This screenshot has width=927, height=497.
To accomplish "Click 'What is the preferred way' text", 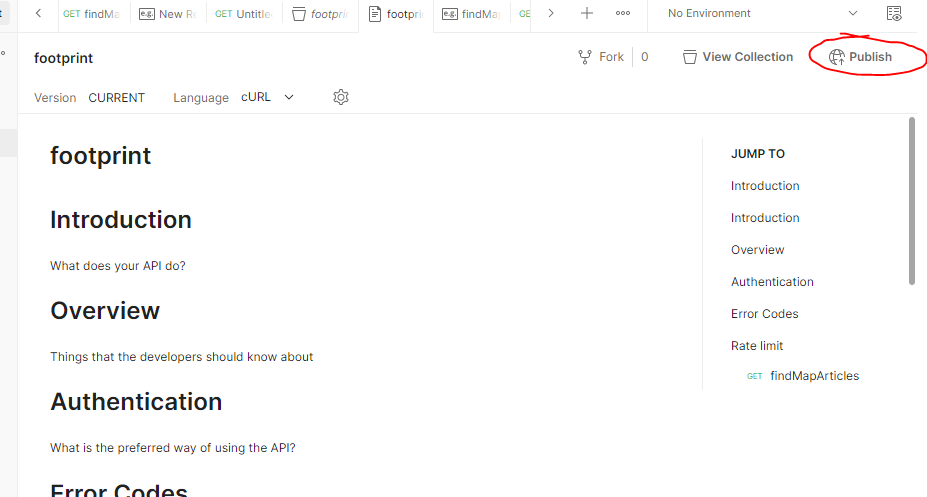I will click(173, 448).
